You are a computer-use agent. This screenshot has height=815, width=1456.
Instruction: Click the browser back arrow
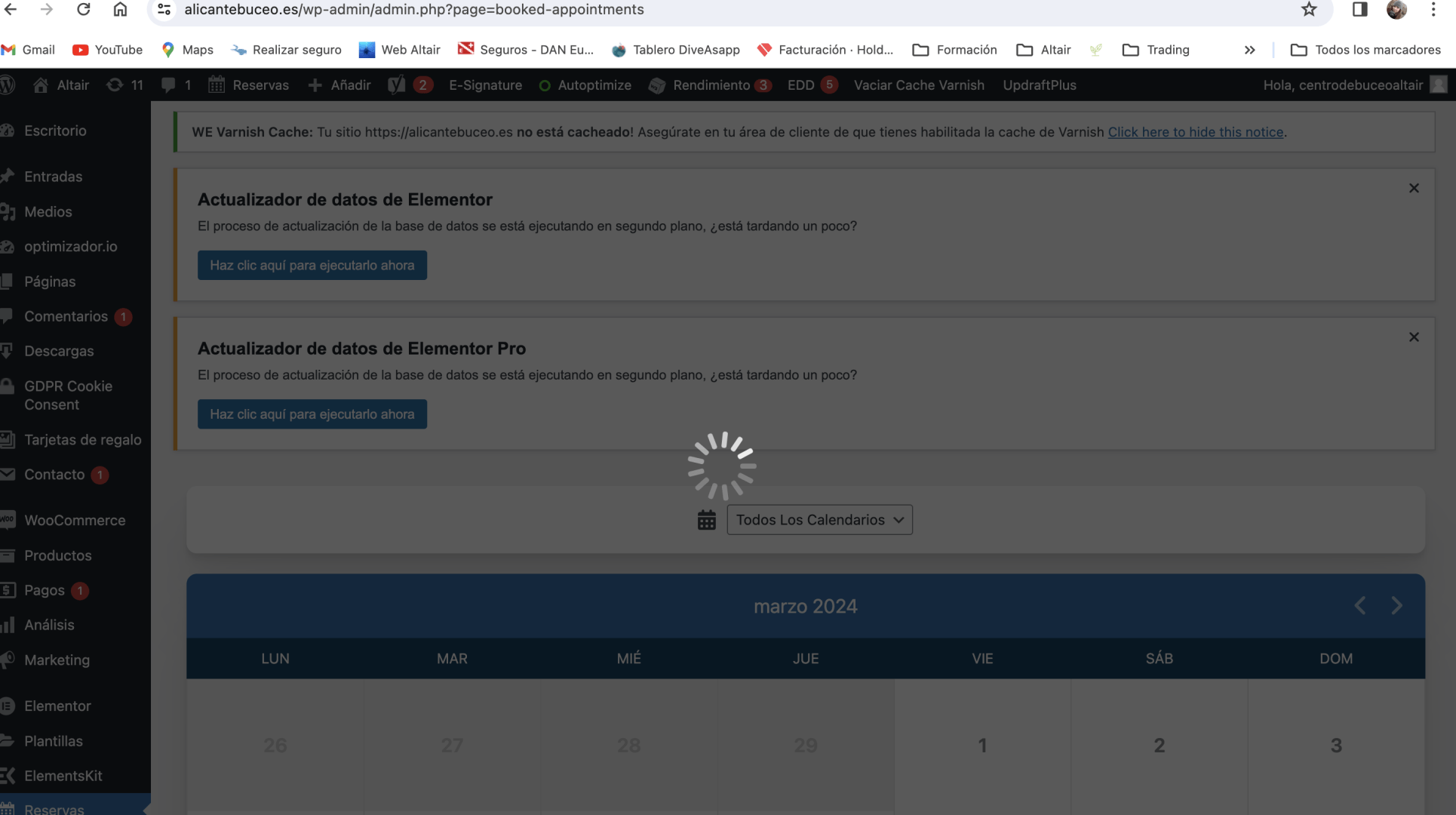[11, 9]
